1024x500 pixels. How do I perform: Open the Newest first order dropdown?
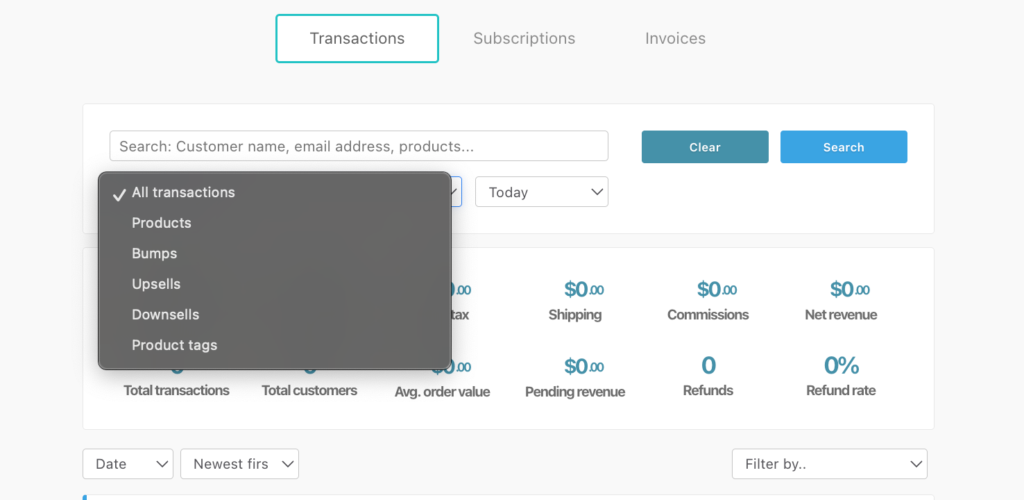[x=239, y=464]
